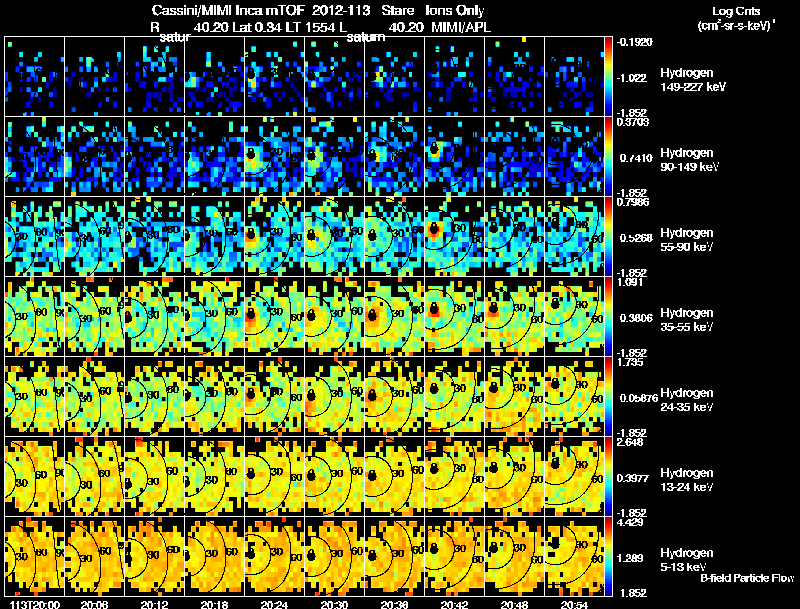Select the '20:06' time label
Viewport: 800px width, 609px height.
[94, 605]
